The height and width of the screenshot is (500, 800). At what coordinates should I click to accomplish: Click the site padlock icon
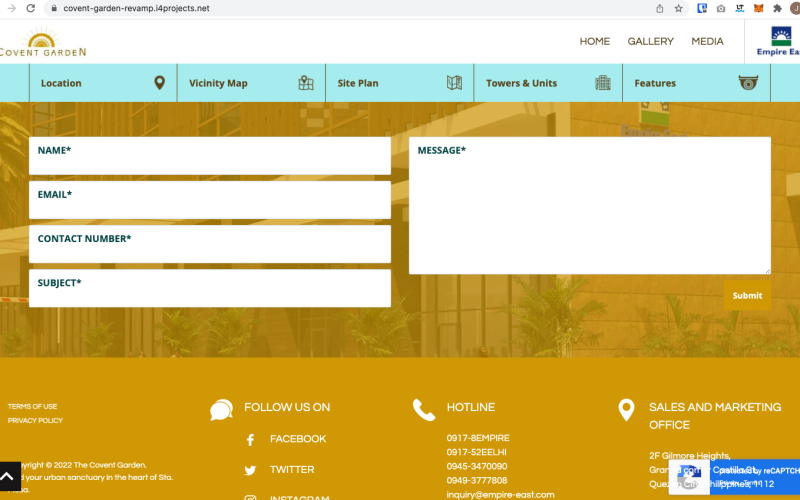point(54,8)
